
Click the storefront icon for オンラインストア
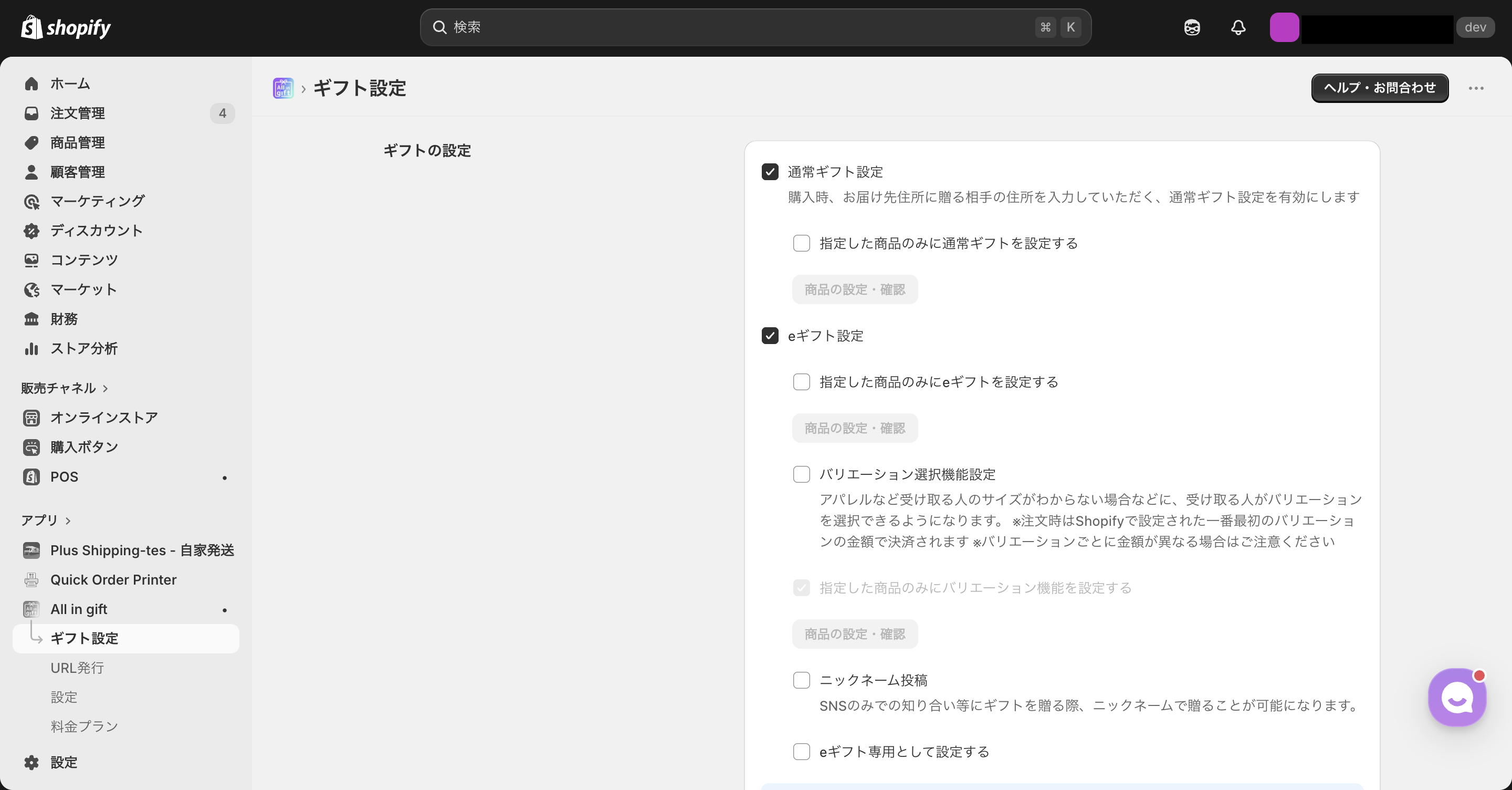[x=31, y=418]
